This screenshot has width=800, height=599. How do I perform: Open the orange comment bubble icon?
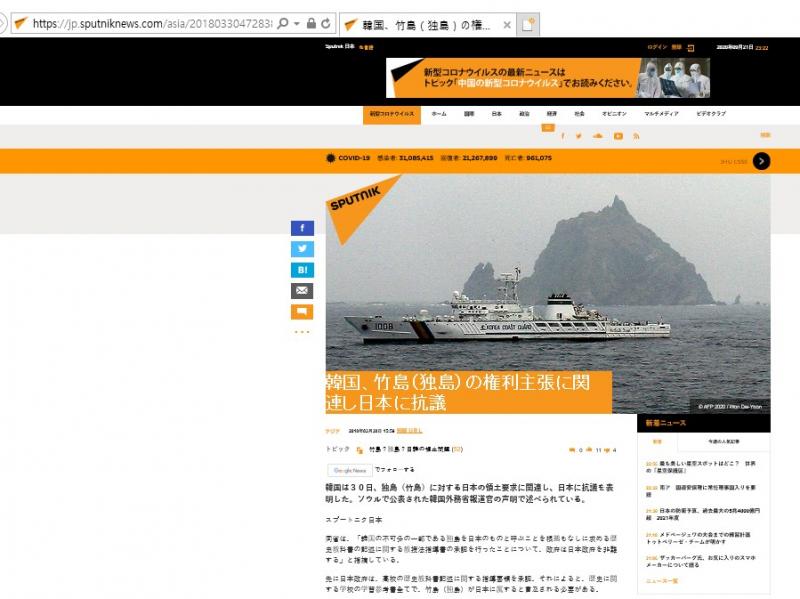coord(302,312)
